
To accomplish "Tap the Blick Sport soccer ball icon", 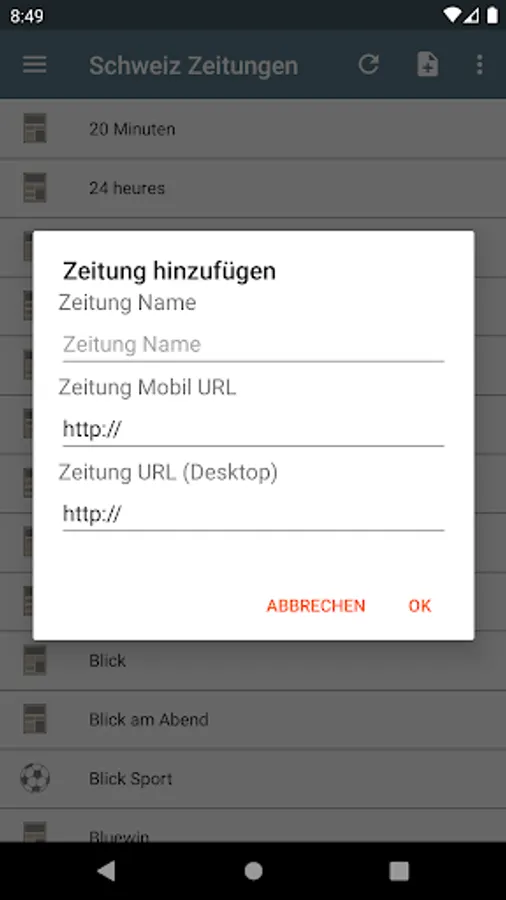I will [x=34, y=778].
